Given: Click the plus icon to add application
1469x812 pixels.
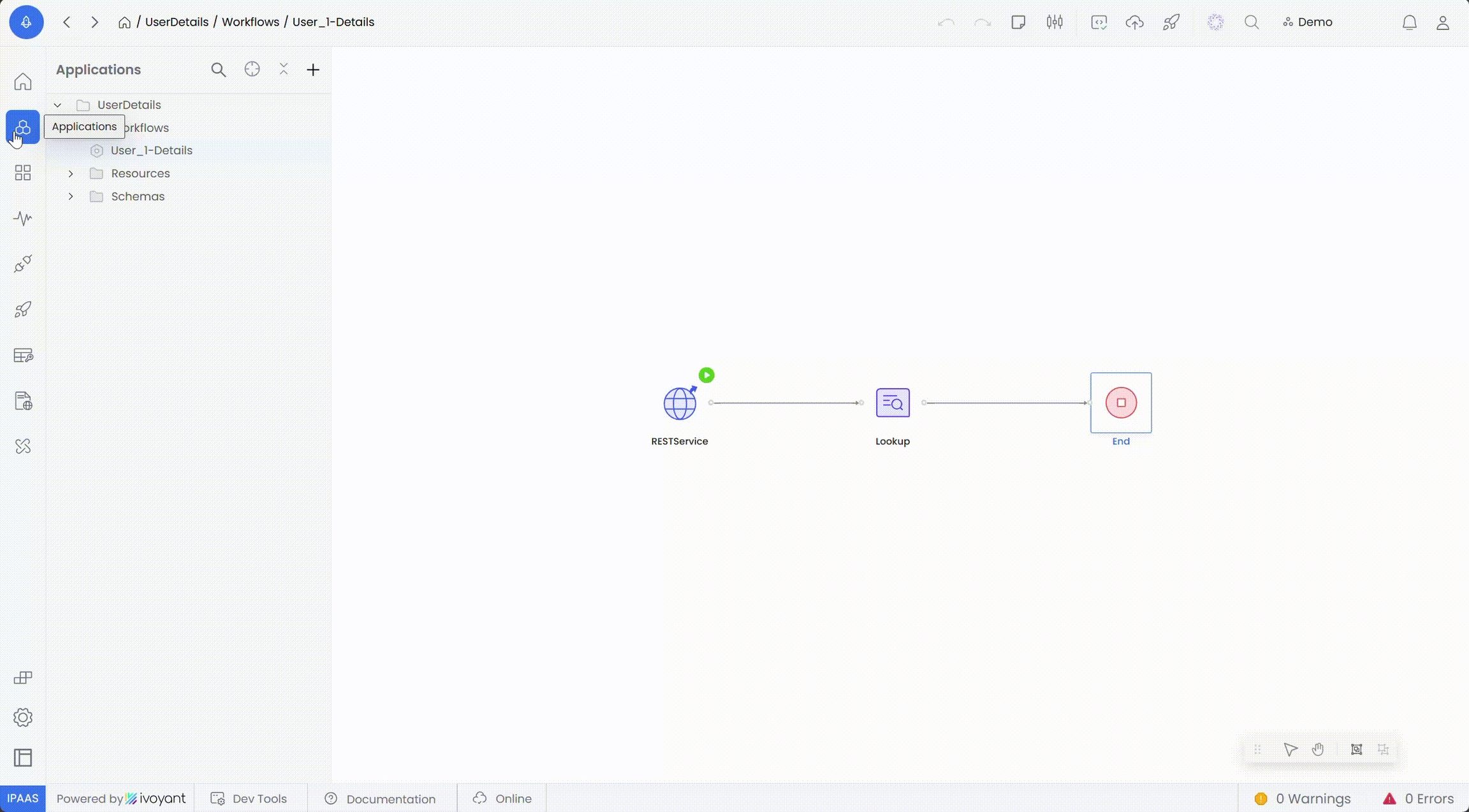Looking at the screenshot, I should pos(312,69).
